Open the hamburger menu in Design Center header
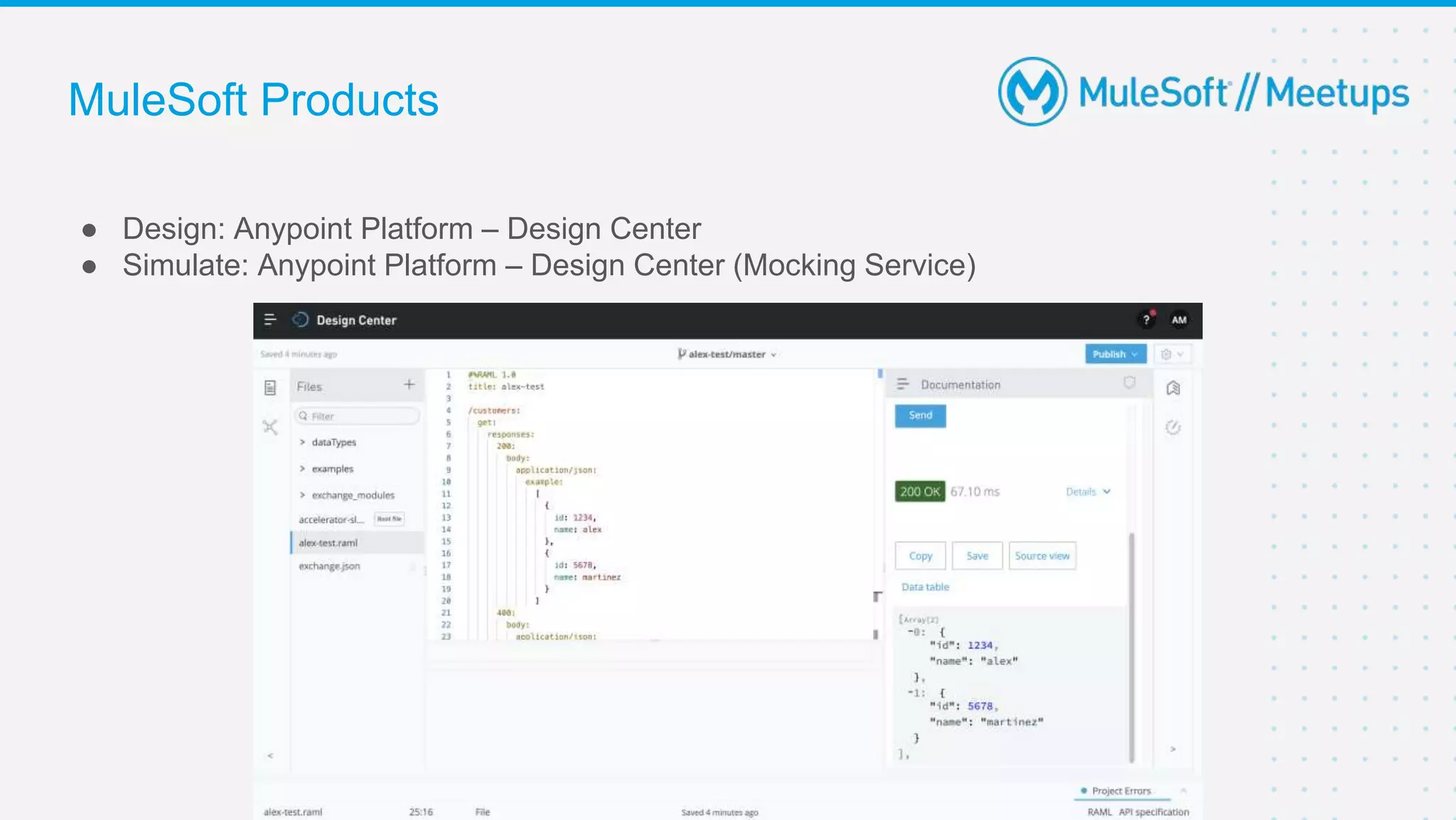This screenshot has width=1456, height=820. (270, 320)
